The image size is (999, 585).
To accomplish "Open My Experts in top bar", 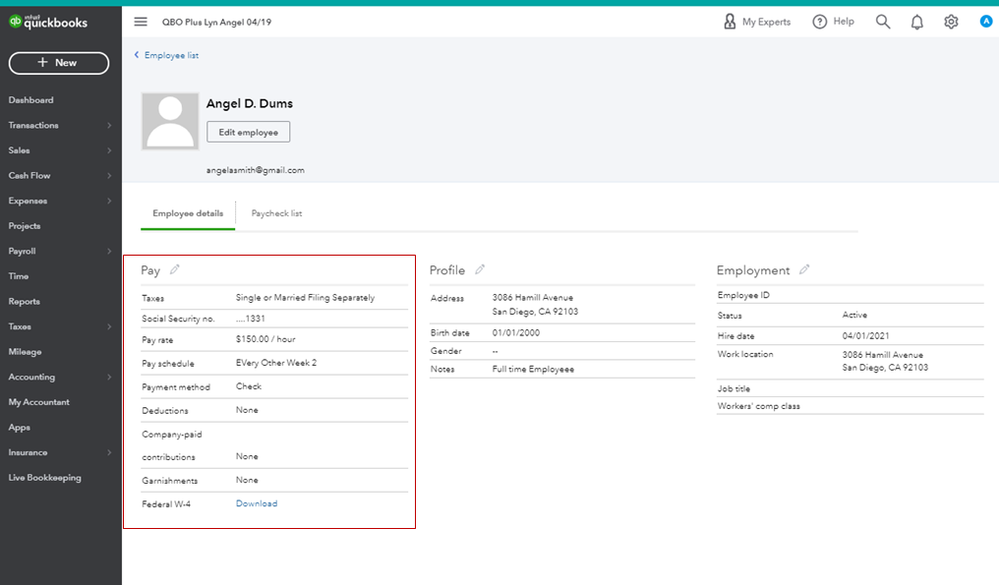I will [757, 22].
